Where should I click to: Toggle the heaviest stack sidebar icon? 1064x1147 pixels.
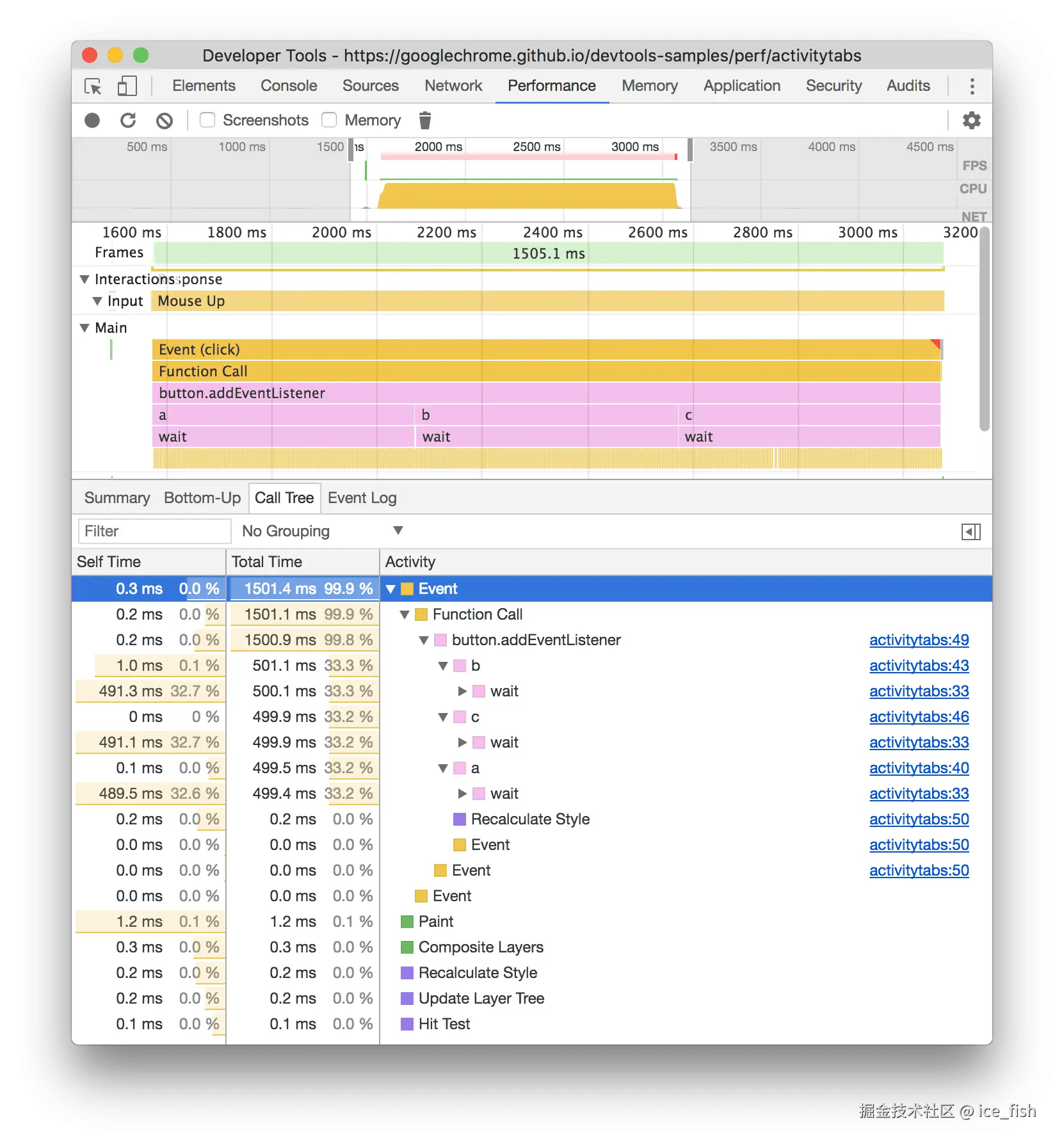(971, 531)
